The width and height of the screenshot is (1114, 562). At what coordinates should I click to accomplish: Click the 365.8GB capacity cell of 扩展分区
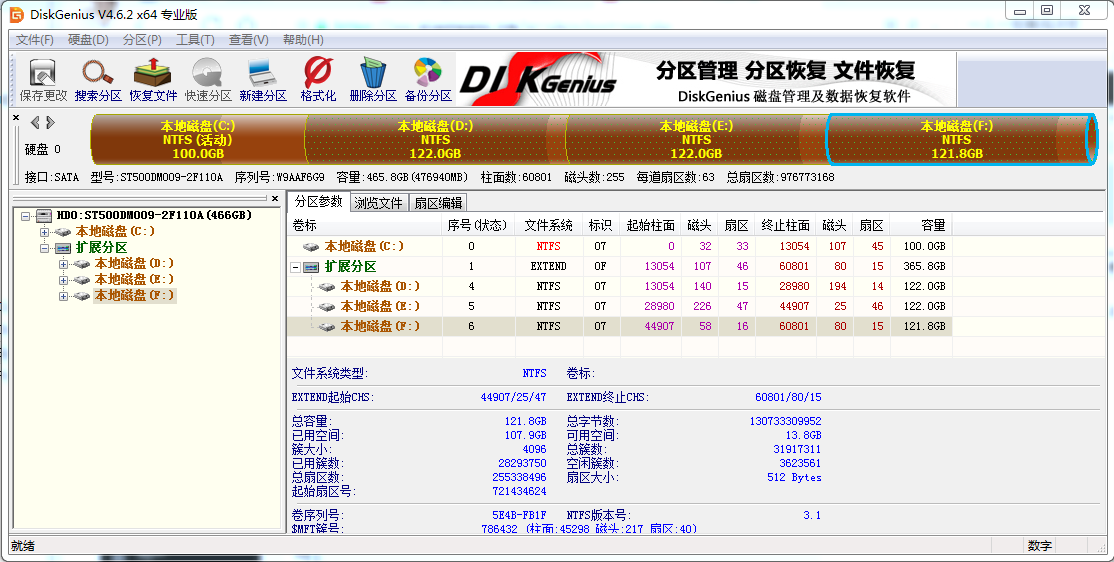tap(925, 266)
